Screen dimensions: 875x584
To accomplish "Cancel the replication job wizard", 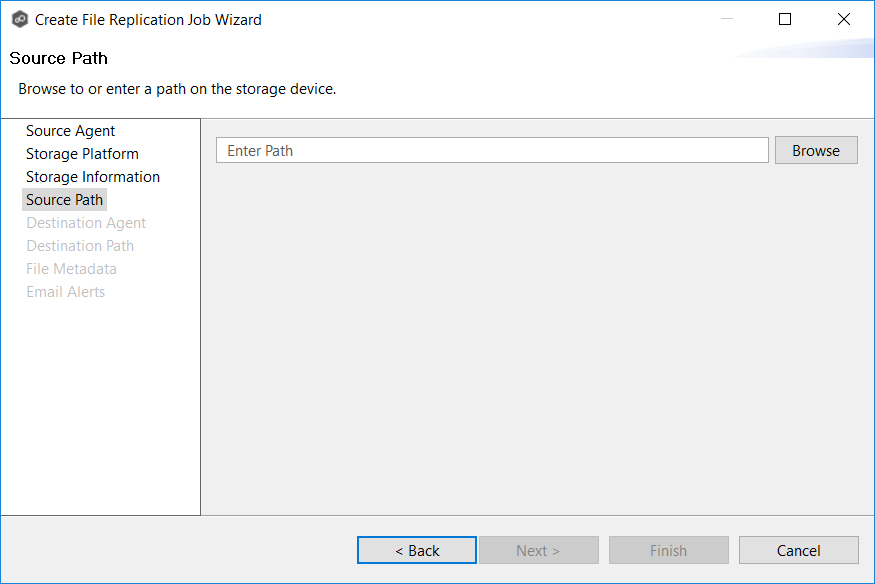I will (798, 550).
